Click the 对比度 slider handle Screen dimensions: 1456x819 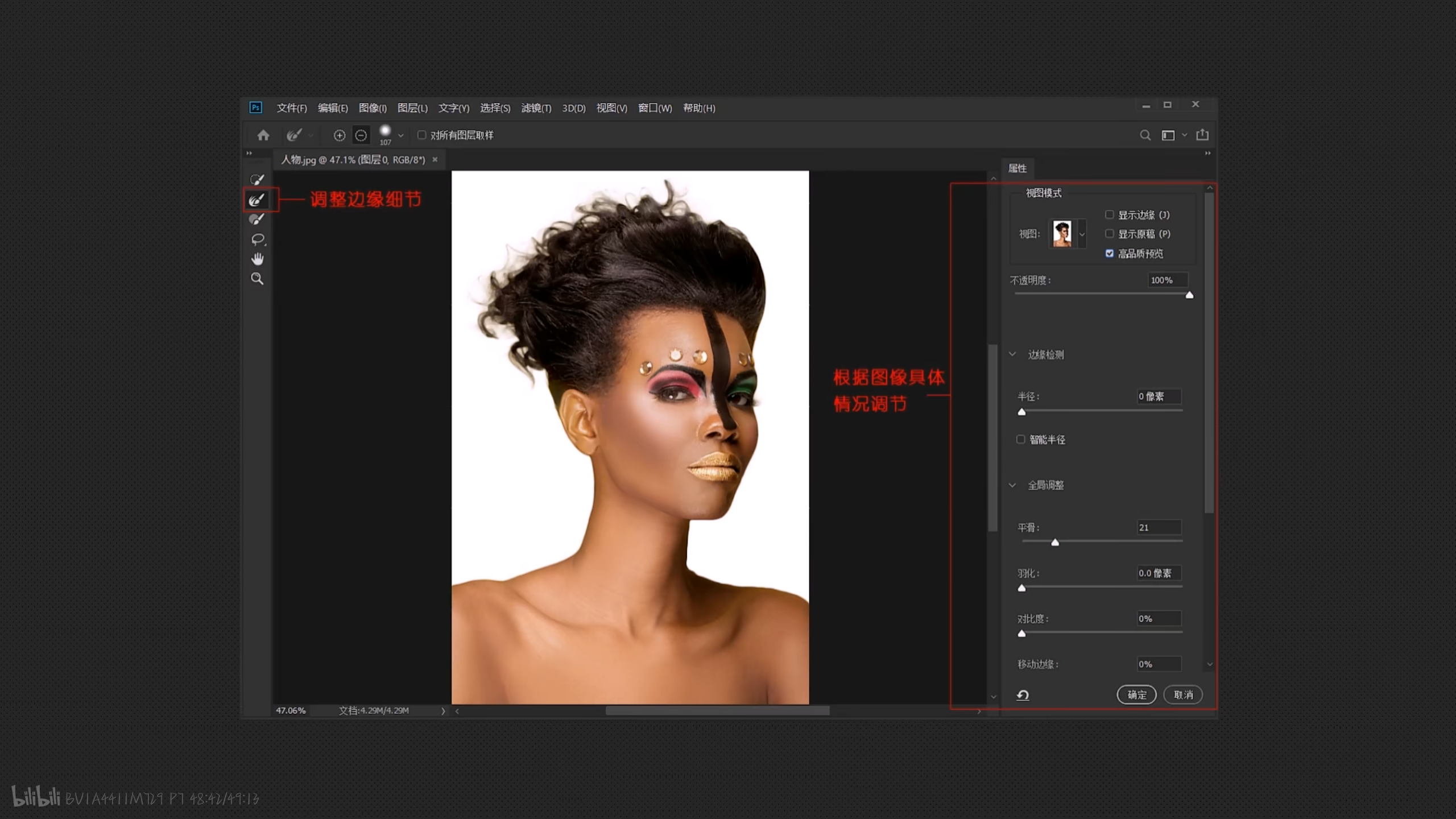1021,633
